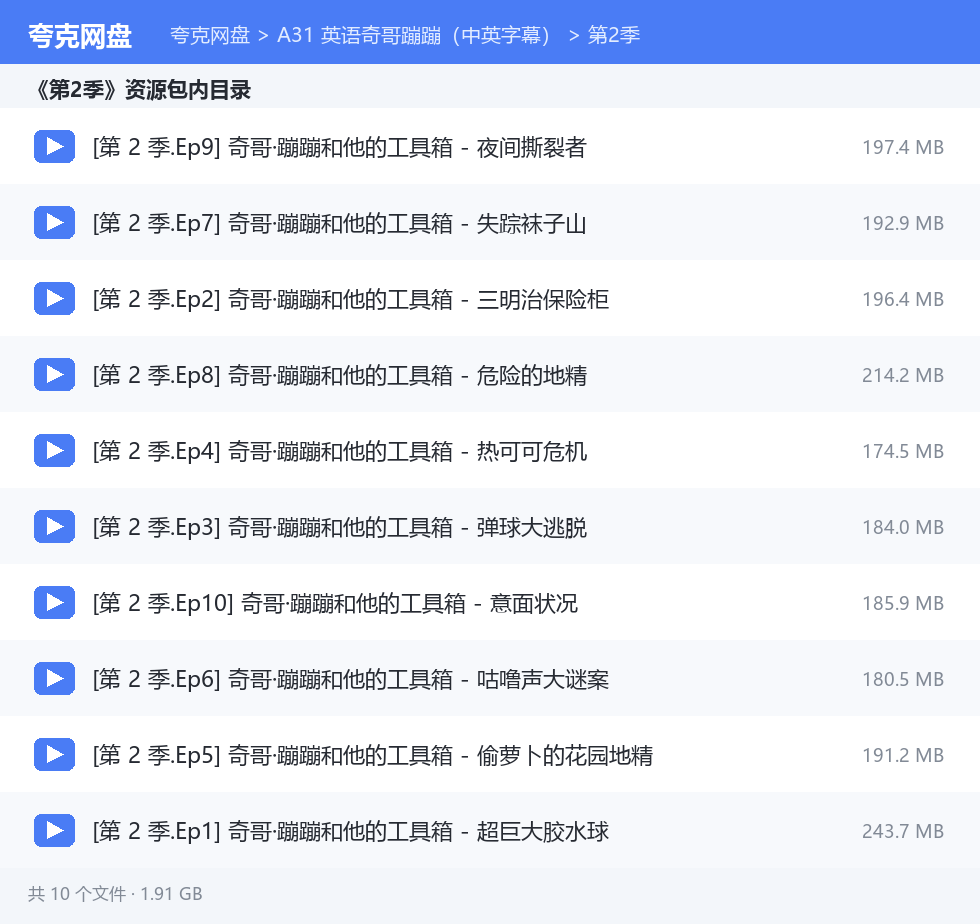Open file name Ep5 偷萝卜的花园地精

click(x=372, y=756)
